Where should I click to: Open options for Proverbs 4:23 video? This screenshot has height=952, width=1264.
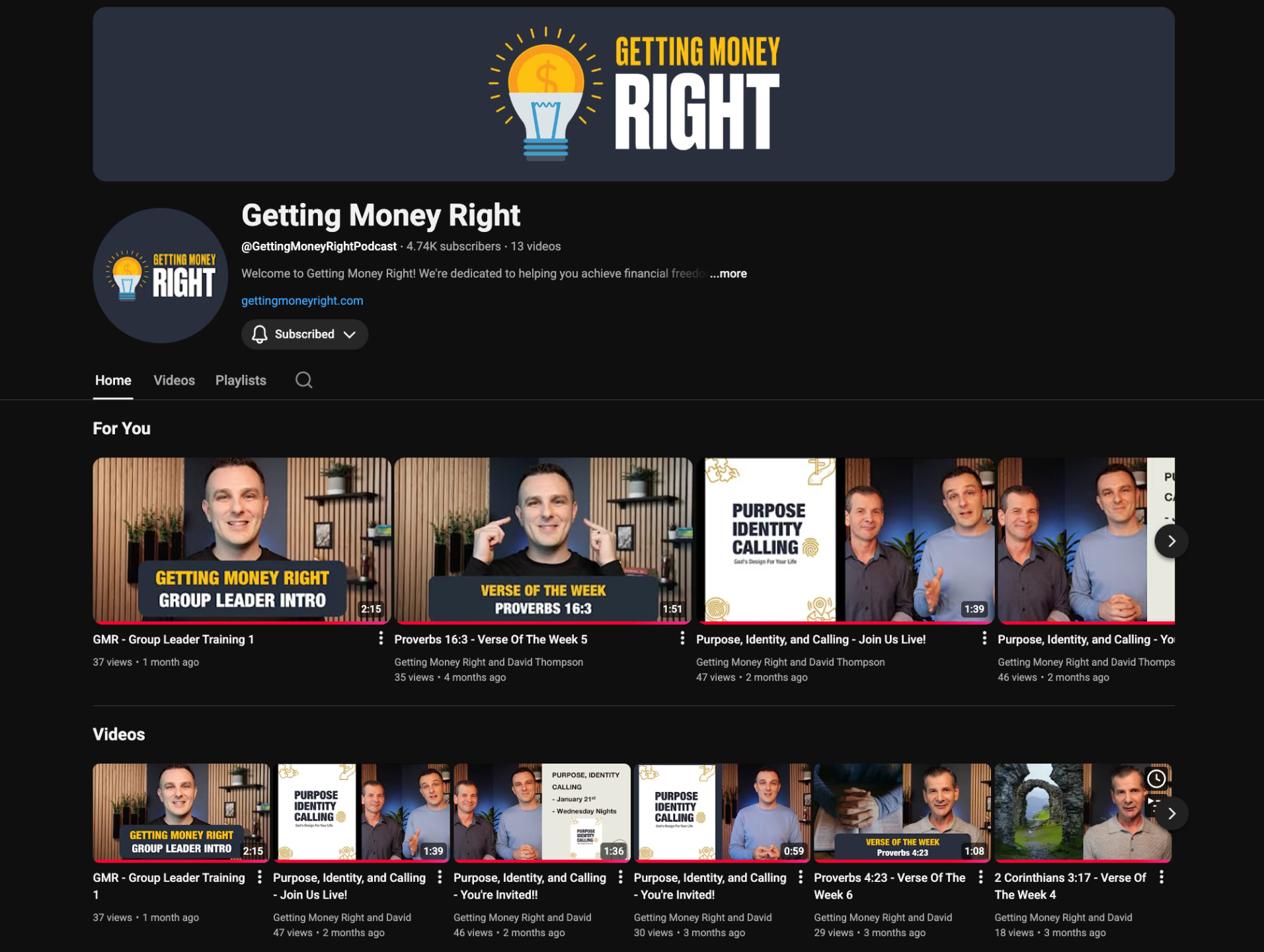[x=980, y=877]
